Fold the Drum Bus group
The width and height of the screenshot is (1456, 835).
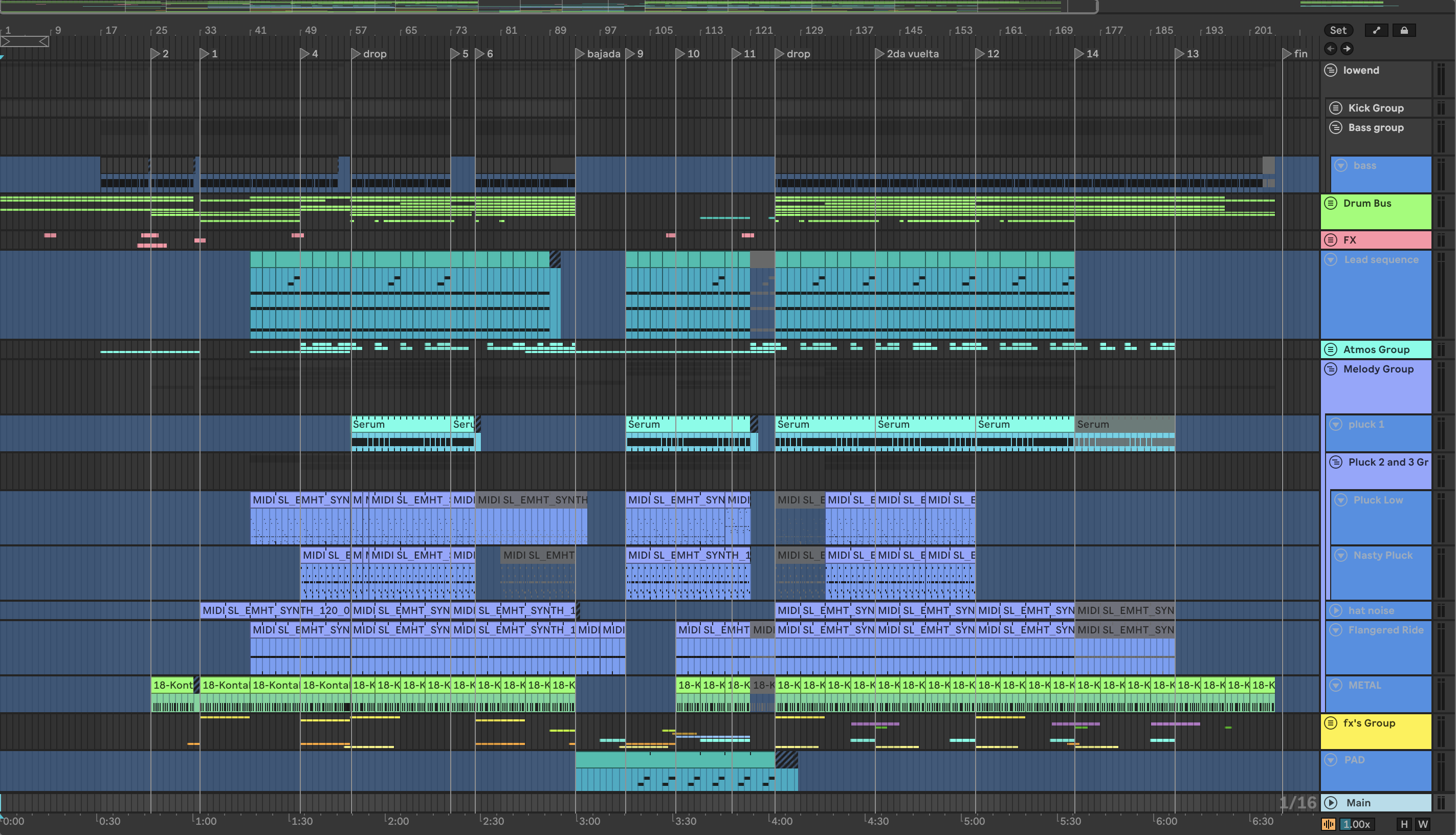pos(1331,203)
